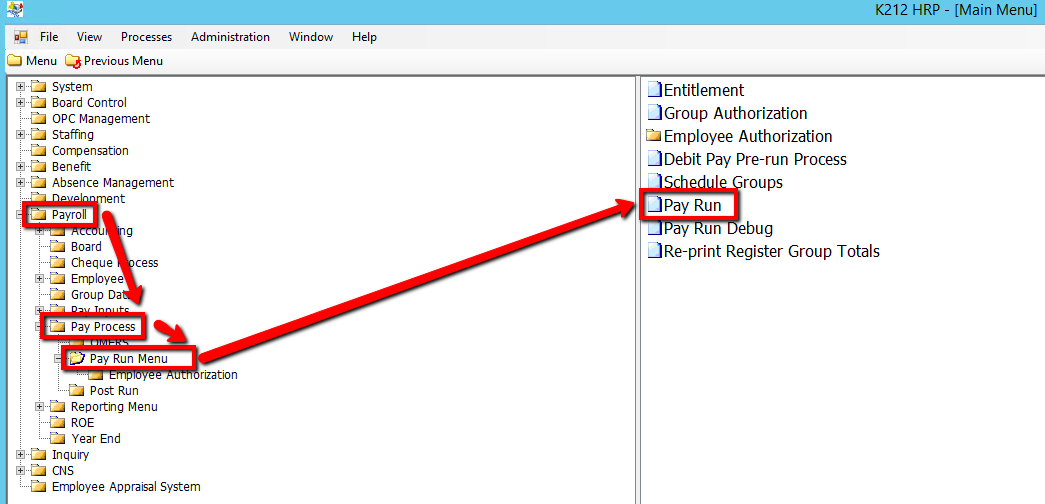
Task: Click the Menu toolbar button
Action: pyautogui.click(x=32, y=61)
